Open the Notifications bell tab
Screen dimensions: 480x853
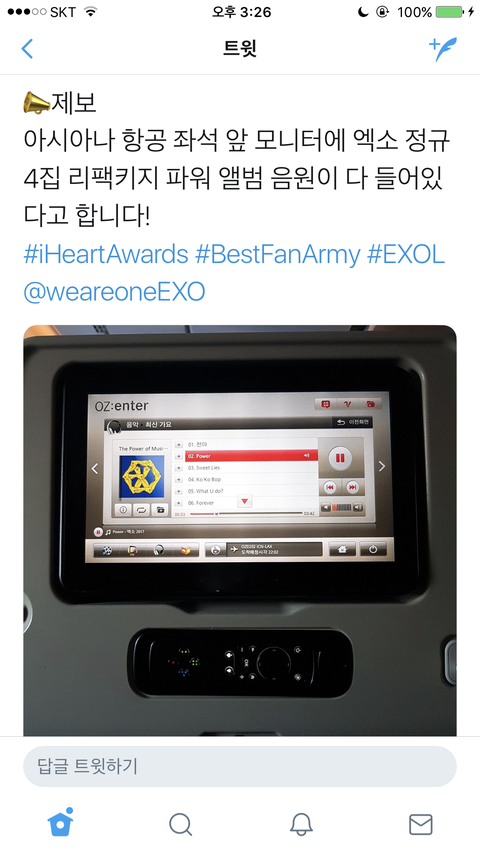click(x=300, y=824)
